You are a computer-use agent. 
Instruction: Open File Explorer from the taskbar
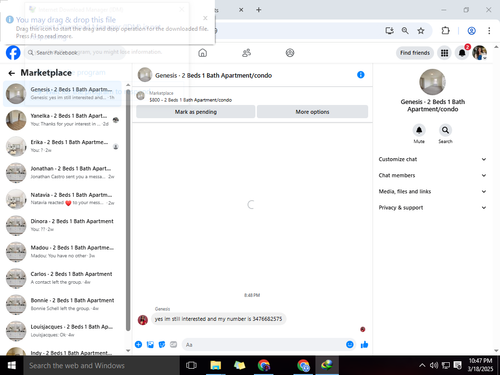point(216,365)
